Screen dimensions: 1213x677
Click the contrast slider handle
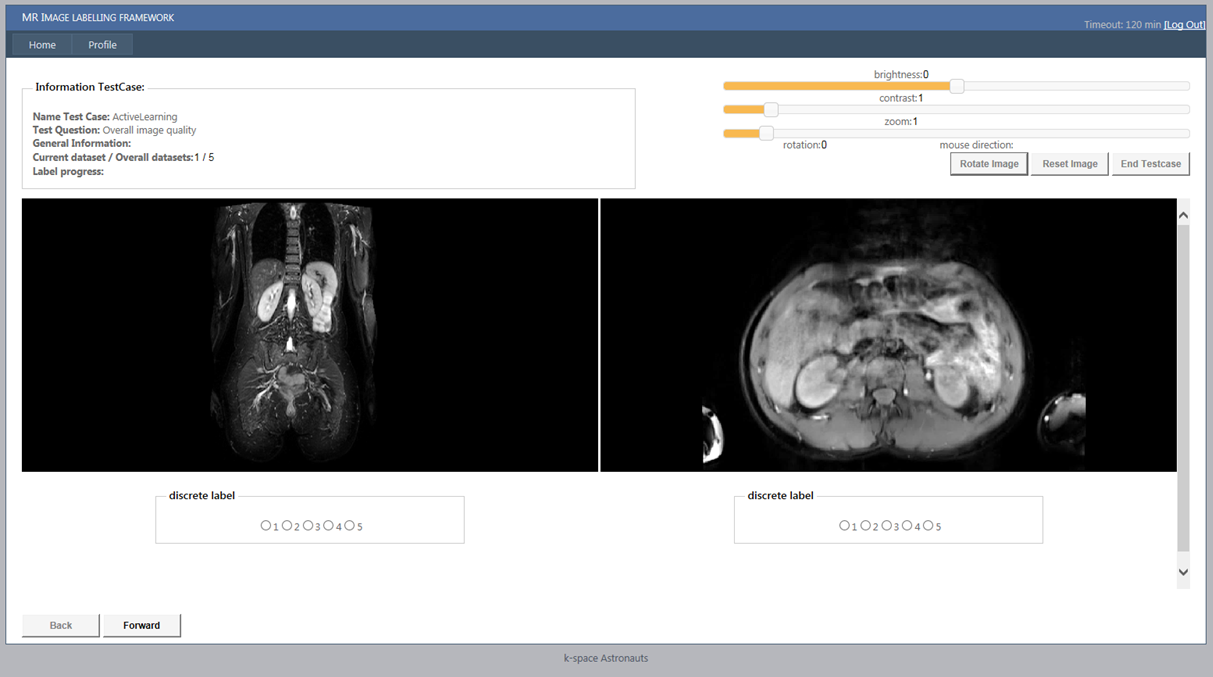[x=771, y=110]
